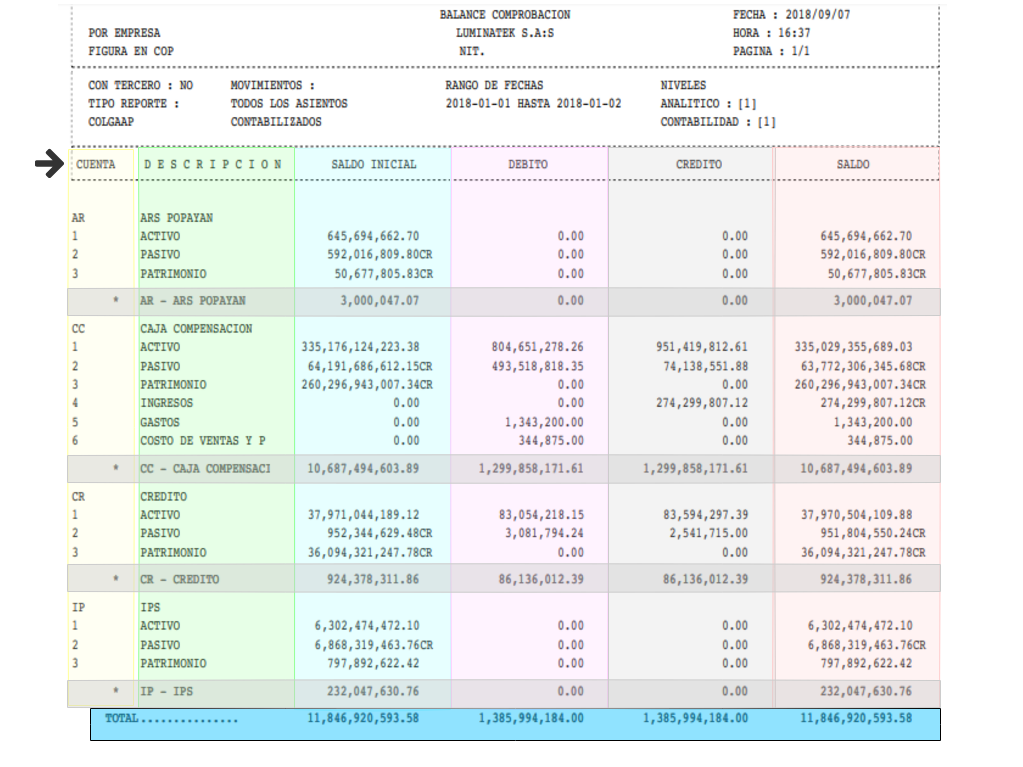1023x767 pixels.
Task: Click the INGRESOS row description
Action: (x=166, y=403)
